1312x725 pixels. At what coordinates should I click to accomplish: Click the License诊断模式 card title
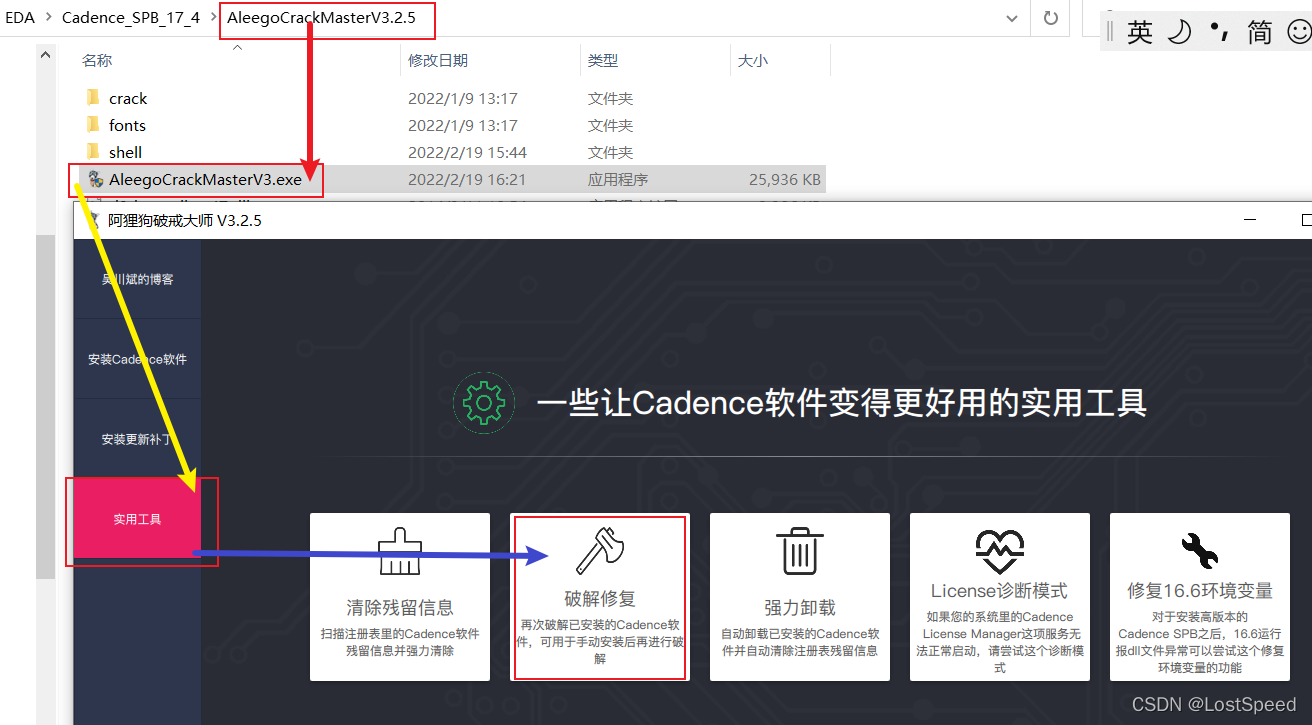(x=999, y=591)
